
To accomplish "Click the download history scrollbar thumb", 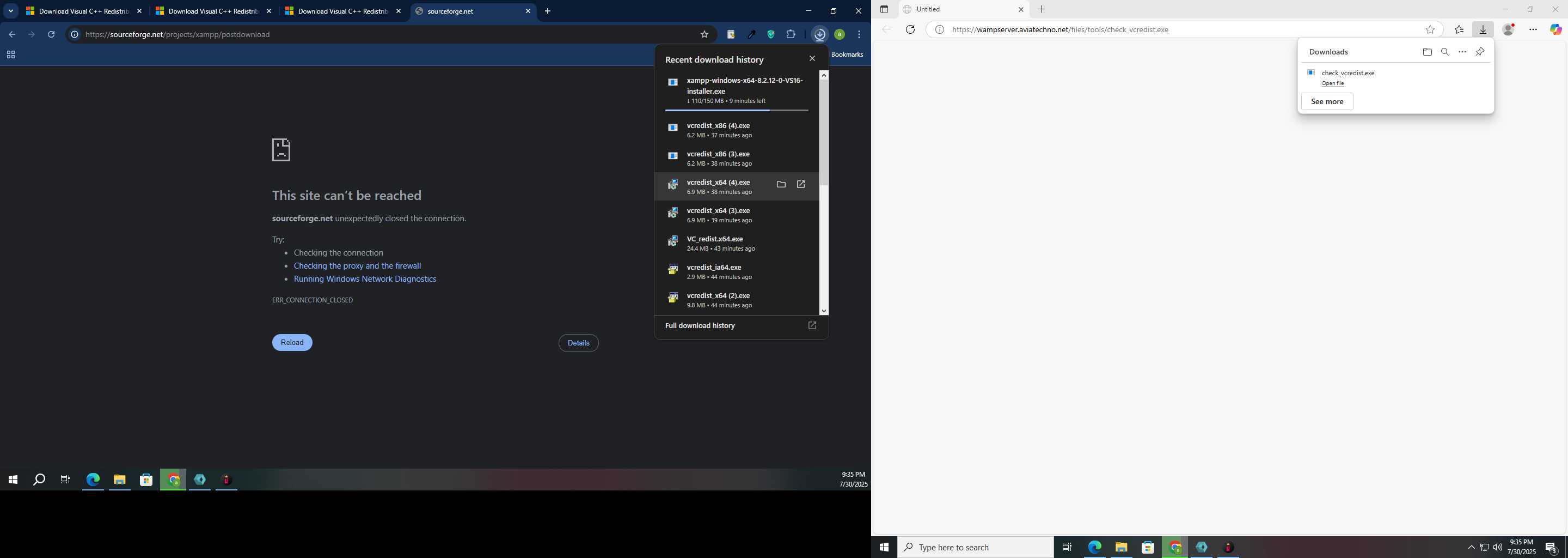I will 824,132.
